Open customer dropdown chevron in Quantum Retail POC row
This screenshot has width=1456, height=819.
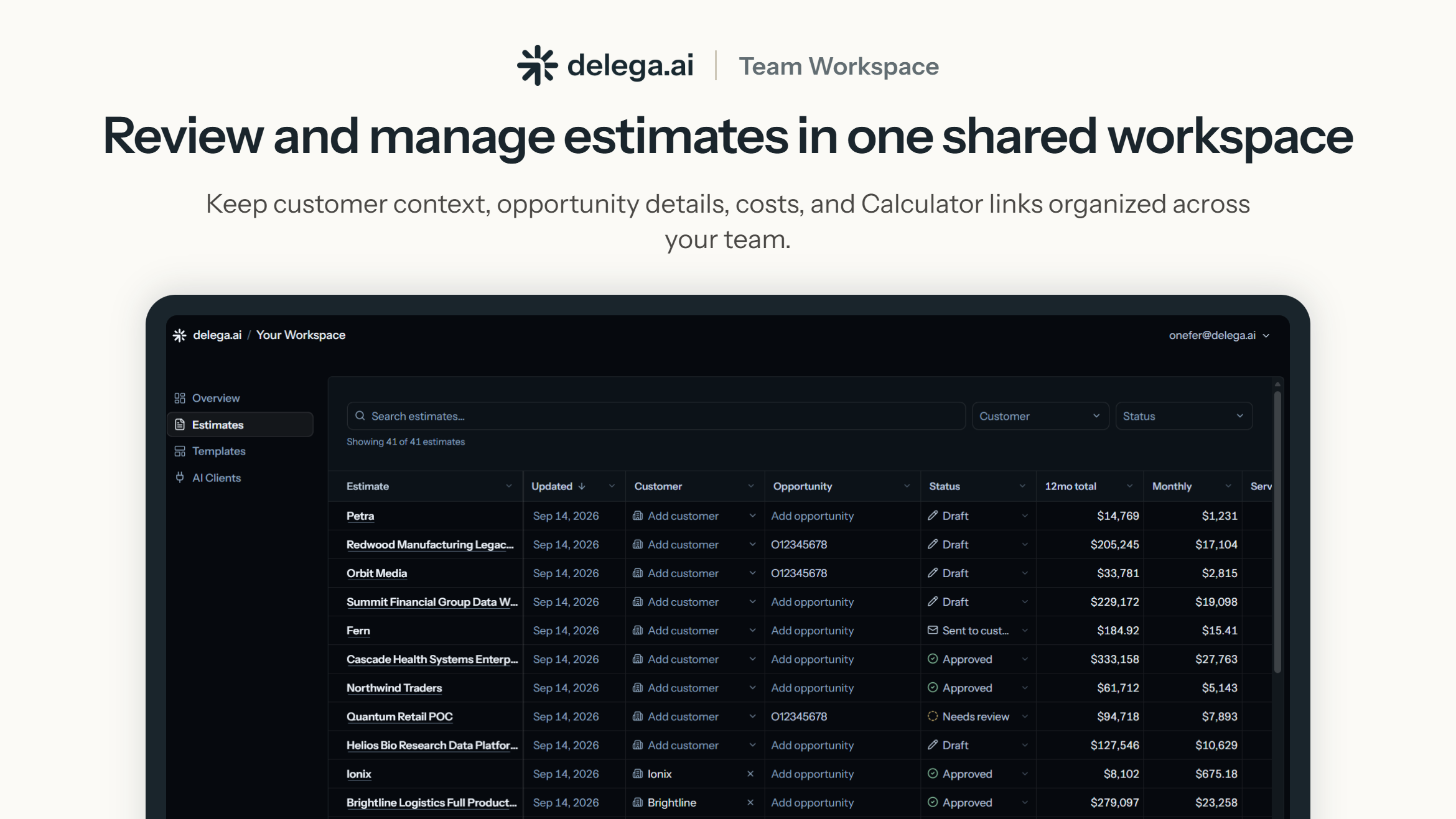pyautogui.click(x=752, y=716)
